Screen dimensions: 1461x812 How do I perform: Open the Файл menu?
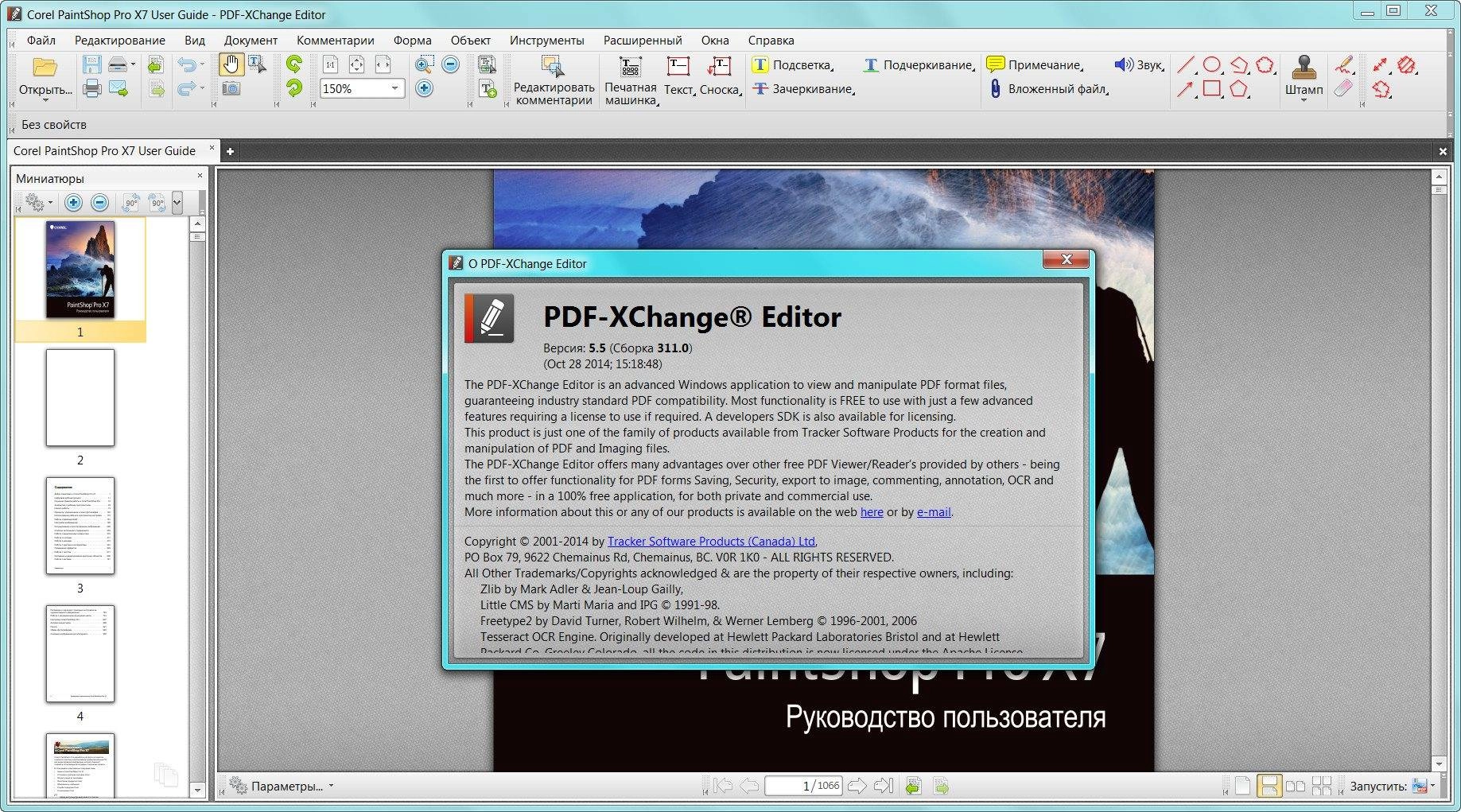tap(41, 40)
